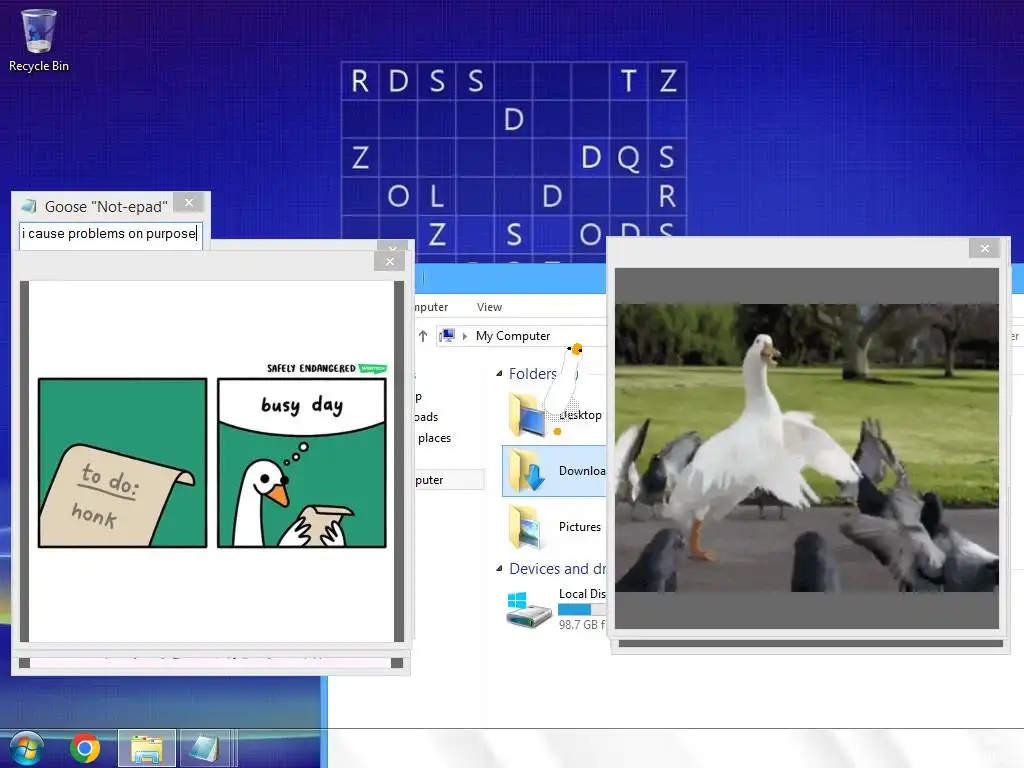Select the Local Disk drive icon
The image size is (1024, 768).
(x=529, y=609)
